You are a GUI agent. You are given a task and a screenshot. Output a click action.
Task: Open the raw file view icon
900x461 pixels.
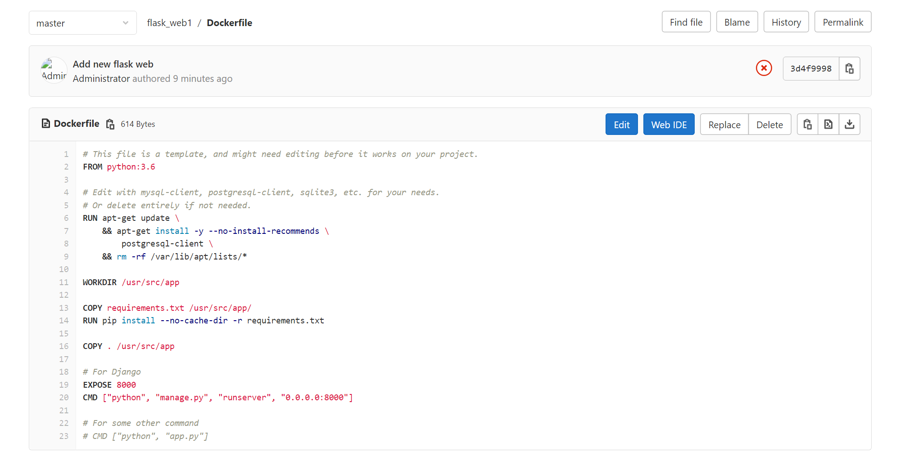tap(828, 125)
